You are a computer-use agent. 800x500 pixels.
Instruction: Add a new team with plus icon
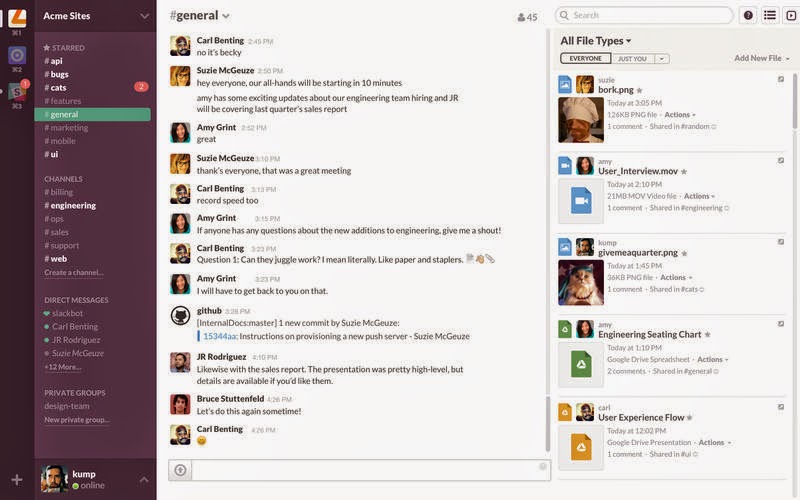(17, 480)
